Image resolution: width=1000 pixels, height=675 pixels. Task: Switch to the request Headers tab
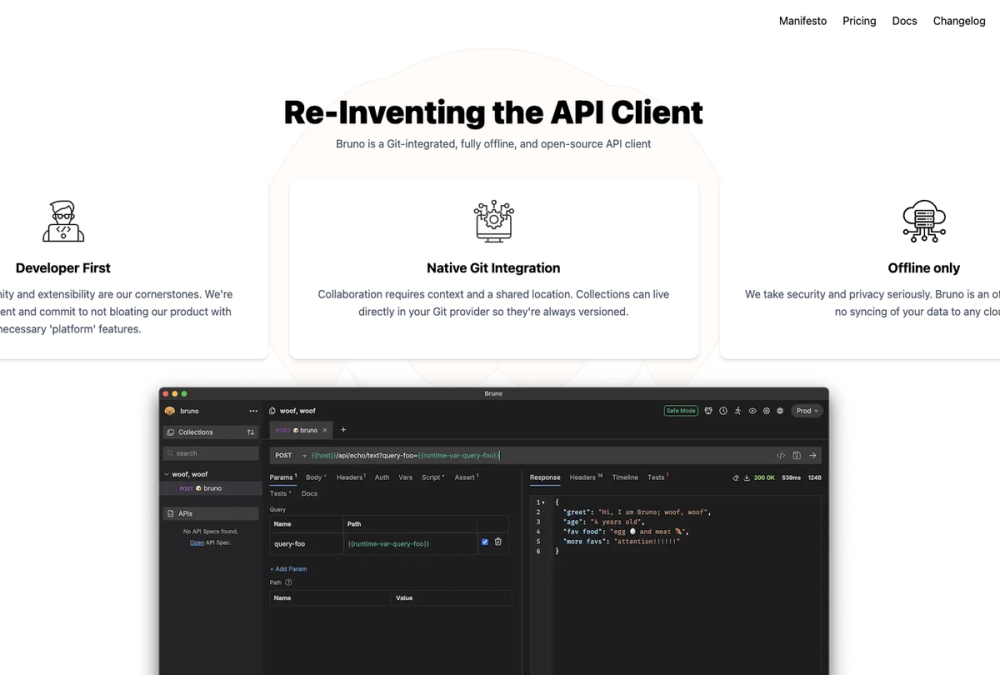click(x=351, y=477)
